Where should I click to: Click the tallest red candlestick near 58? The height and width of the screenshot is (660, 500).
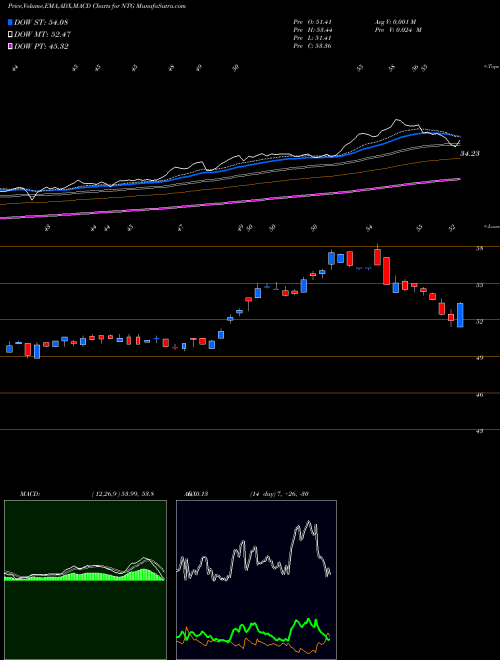point(387,271)
